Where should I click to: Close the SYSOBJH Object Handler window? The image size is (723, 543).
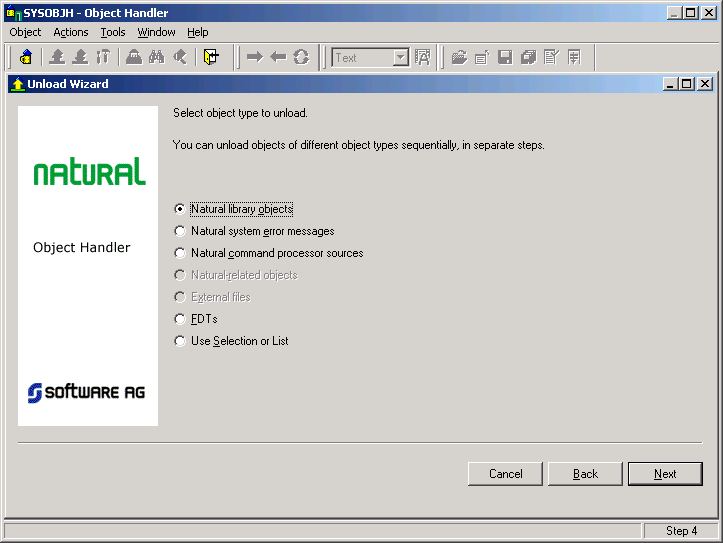[709, 13]
